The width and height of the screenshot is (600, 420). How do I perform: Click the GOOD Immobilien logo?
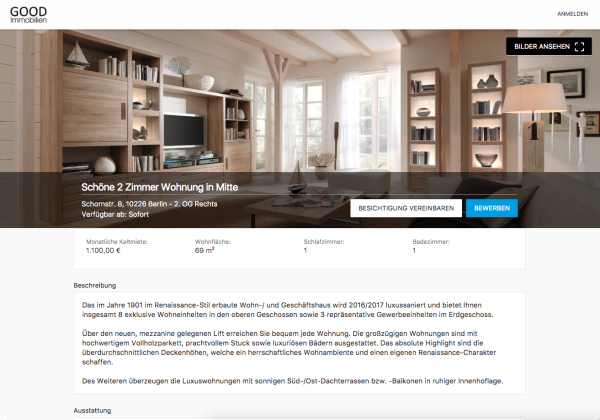pos(28,15)
